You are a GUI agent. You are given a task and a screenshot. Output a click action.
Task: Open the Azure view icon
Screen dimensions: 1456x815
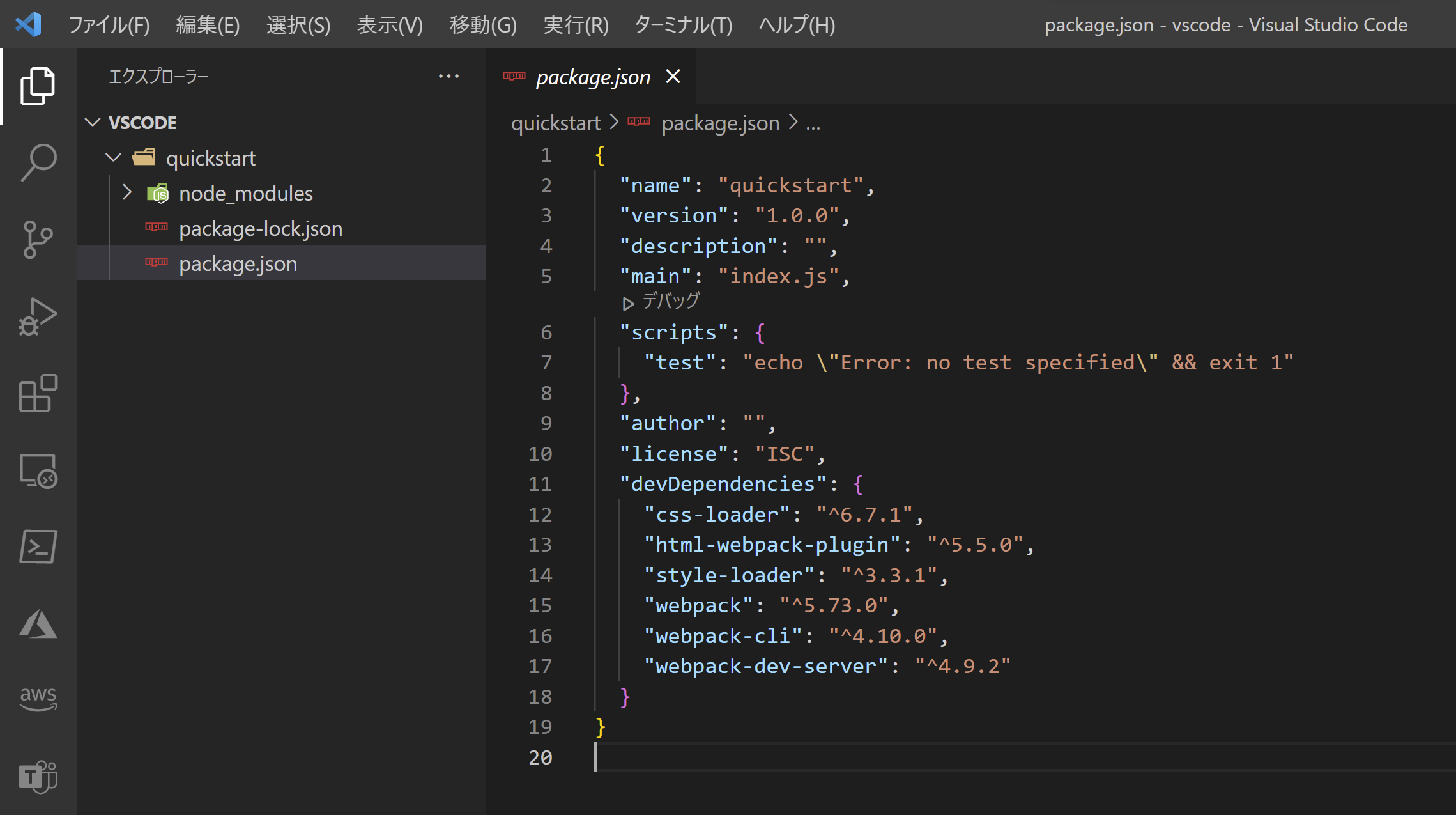(x=38, y=623)
